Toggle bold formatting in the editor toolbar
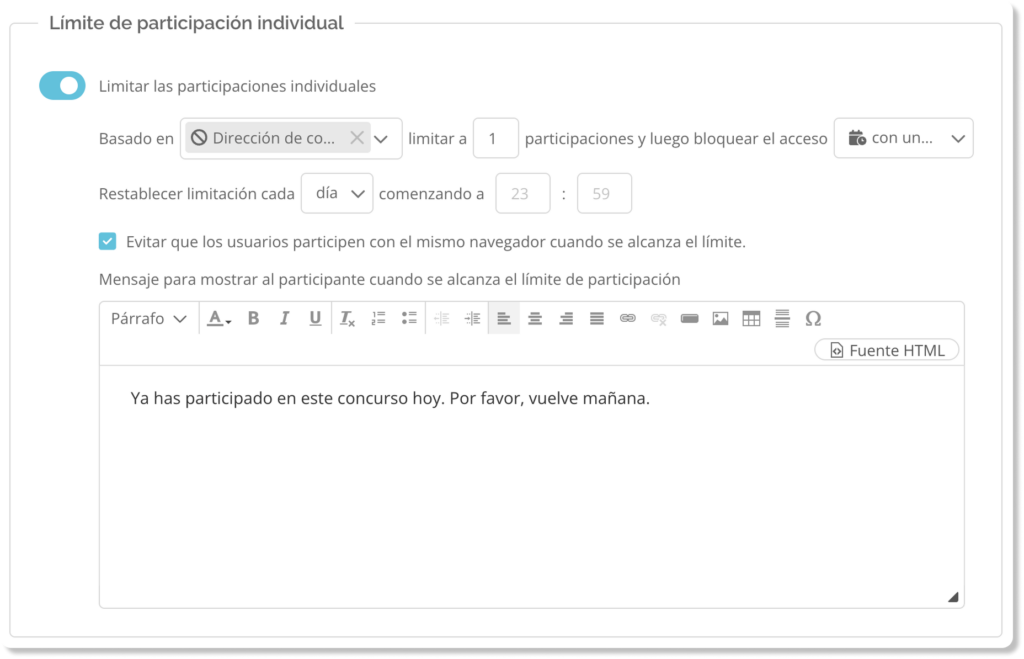Viewport: 1024px width, 659px height. (253, 318)
